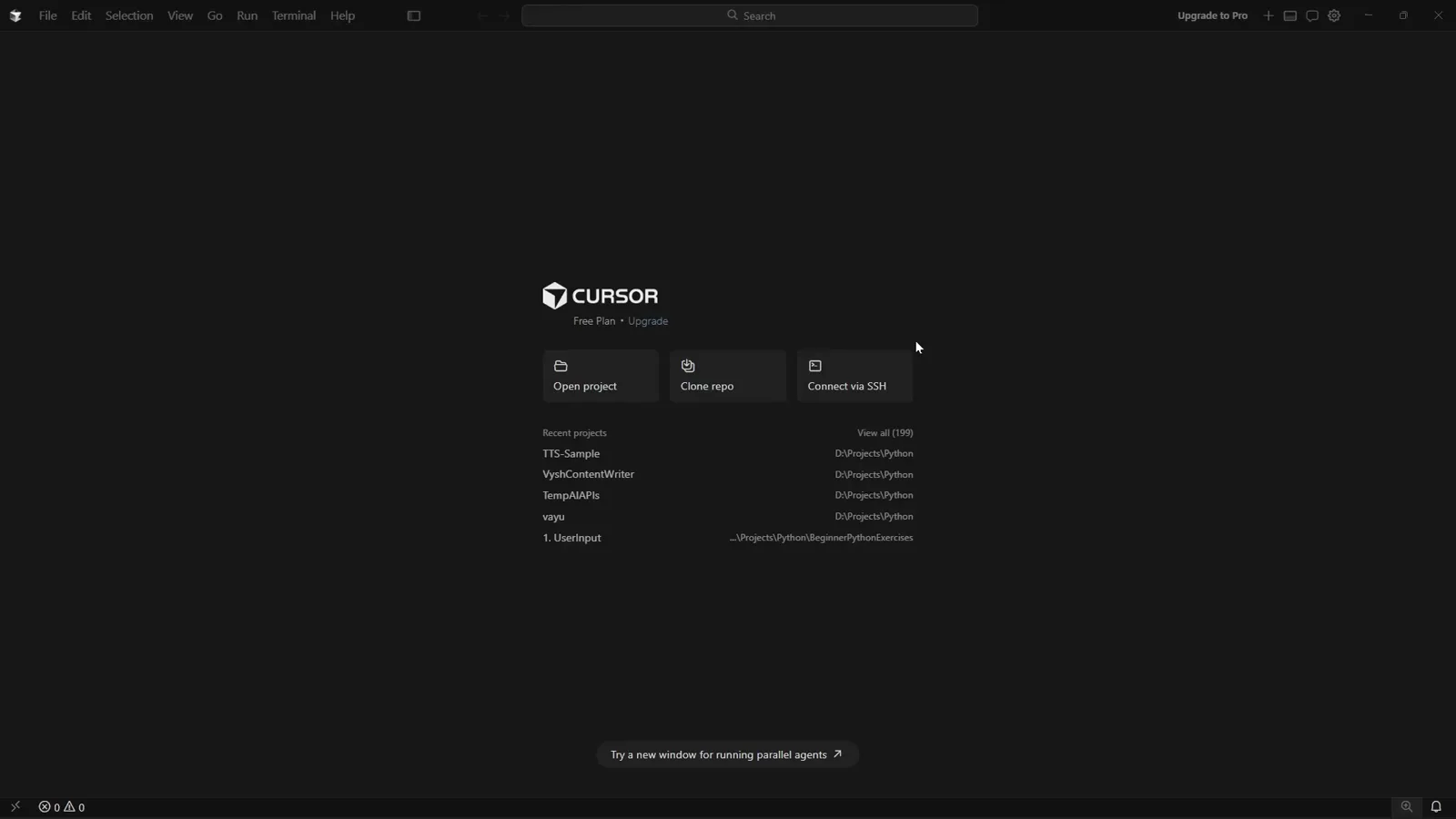Toggle the bottom panel layout icon

click(1290, 15)
